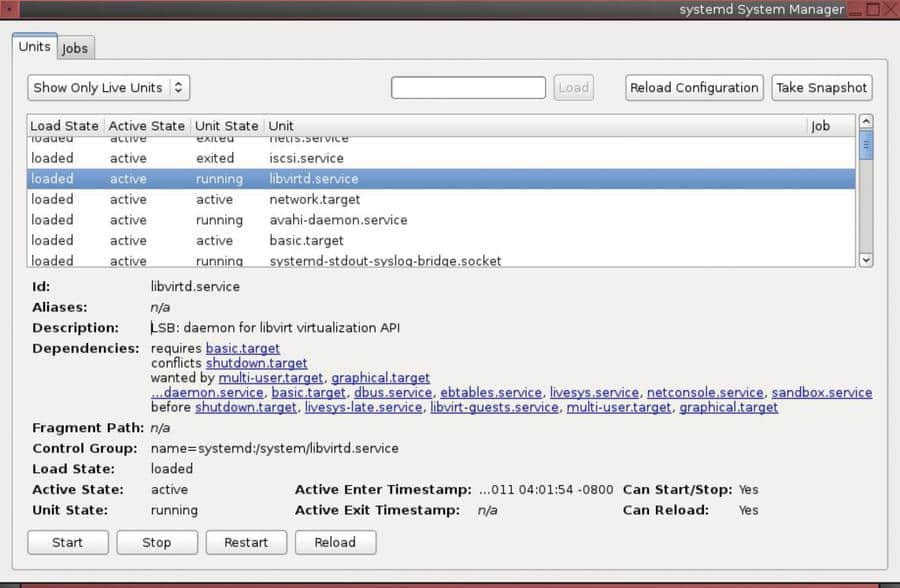The width and height of the screenshot is (900, 588).
Task: Stop the libvirtd service
Action: [x=157, y=543]
